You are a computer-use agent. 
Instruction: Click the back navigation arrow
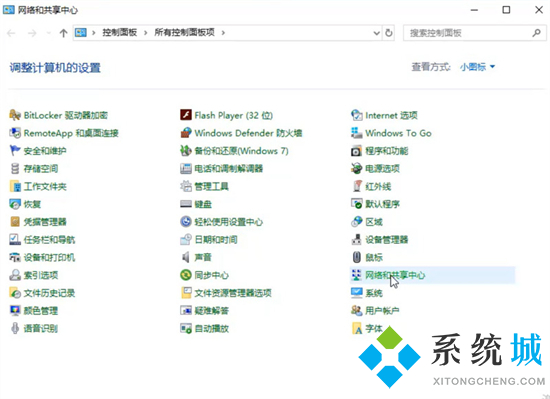[11, 33]
